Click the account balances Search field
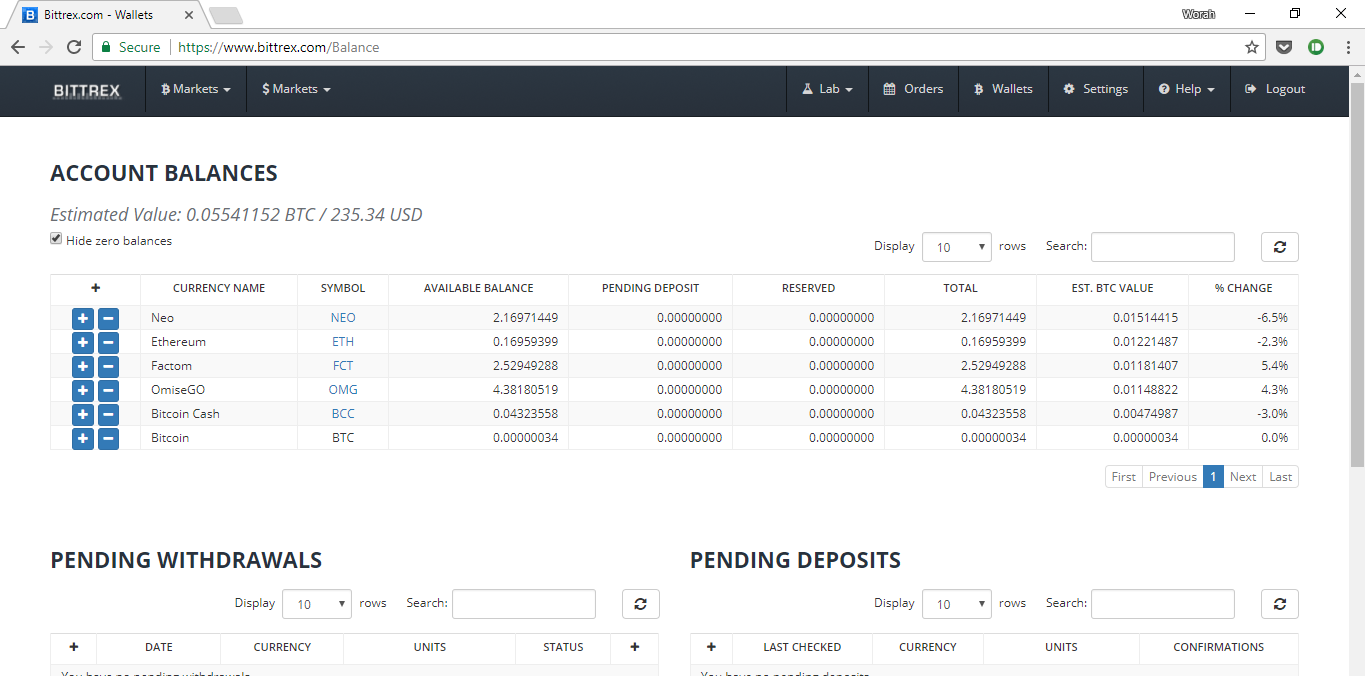Image resolution: width=1365 pixels, height=676 pixels. pyautogui.click(x=1162, y=247)
